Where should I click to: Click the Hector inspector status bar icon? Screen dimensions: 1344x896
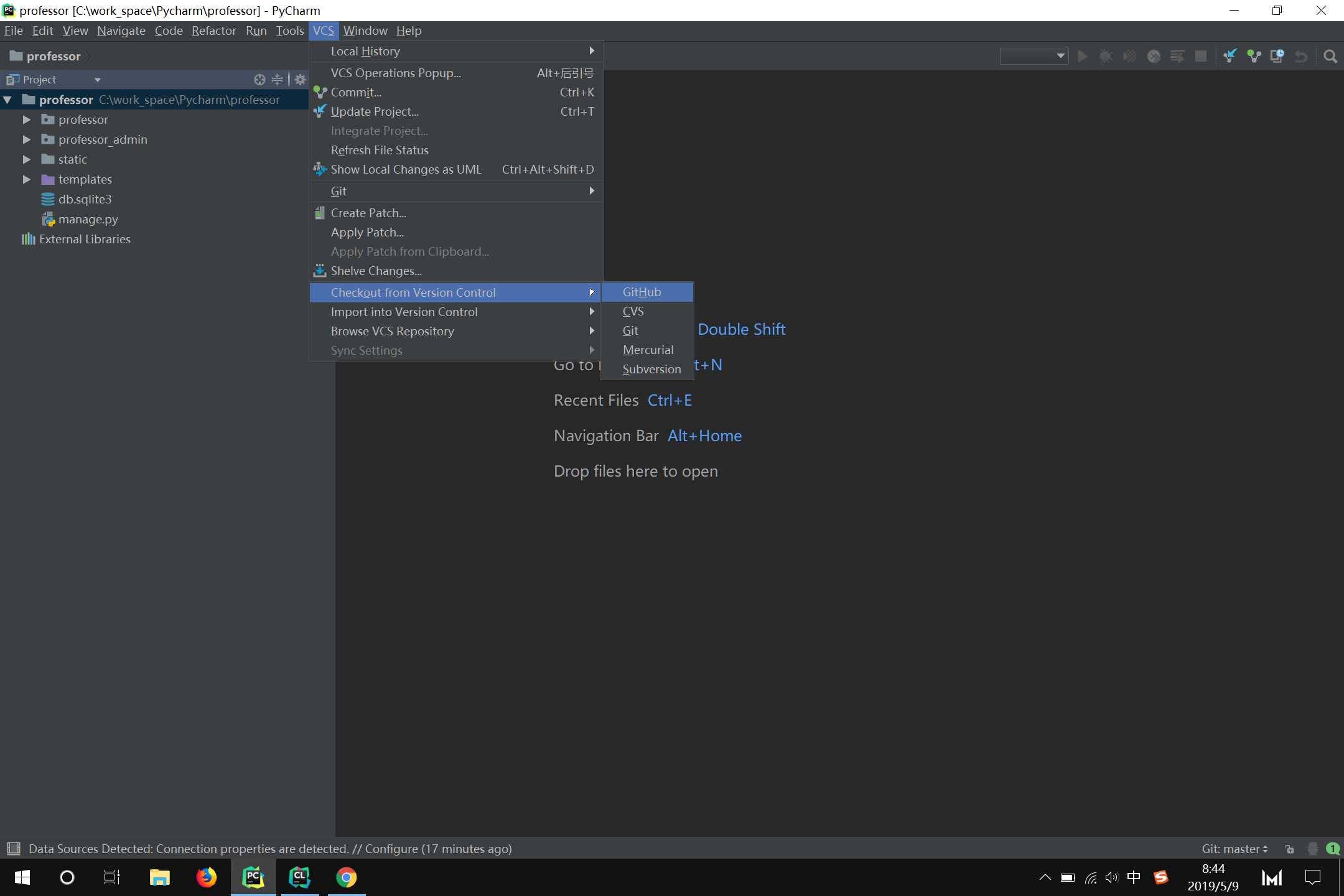coord(1312,849)
